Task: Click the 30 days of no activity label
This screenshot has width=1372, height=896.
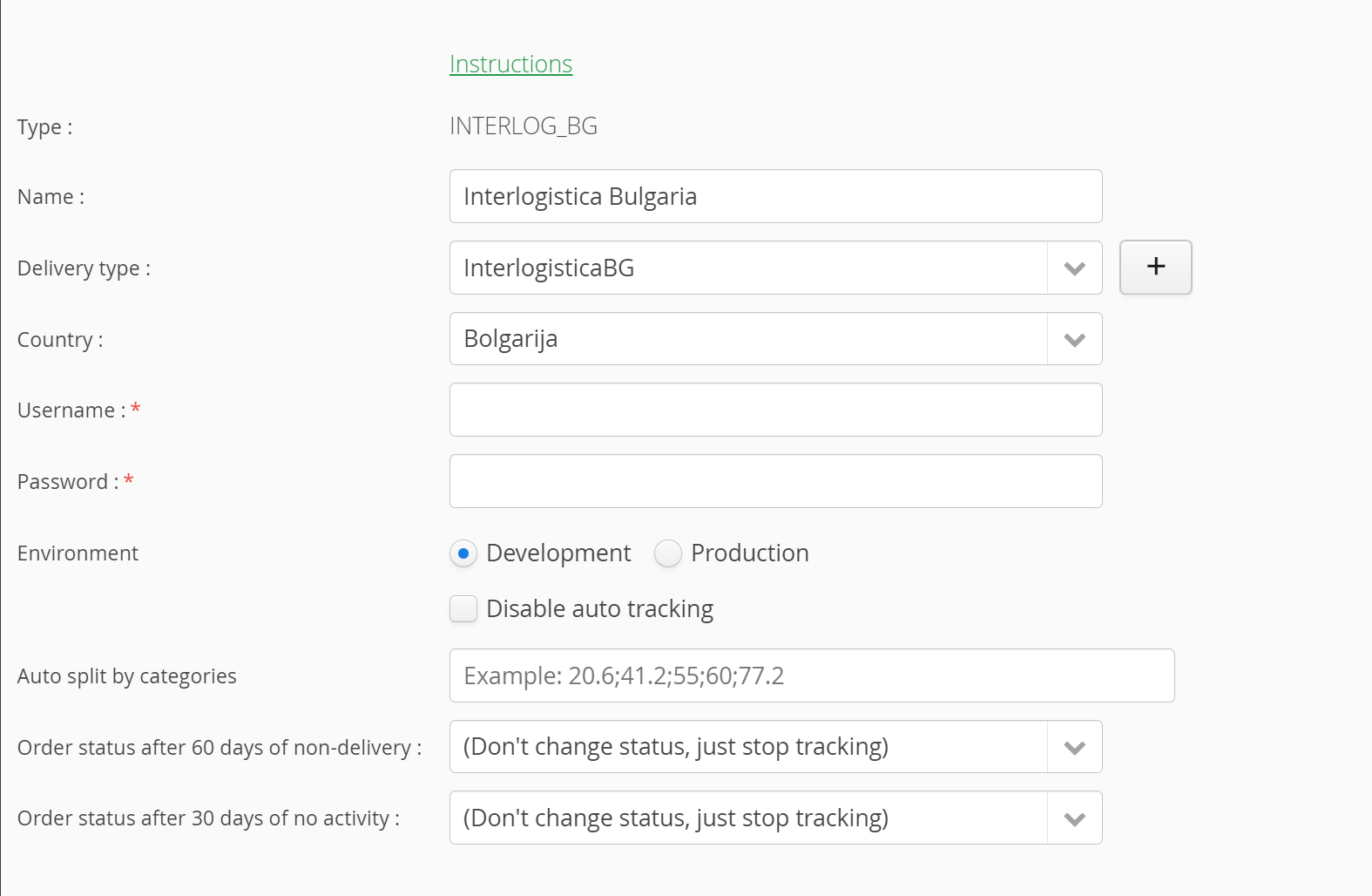Action: pos(208,818)
